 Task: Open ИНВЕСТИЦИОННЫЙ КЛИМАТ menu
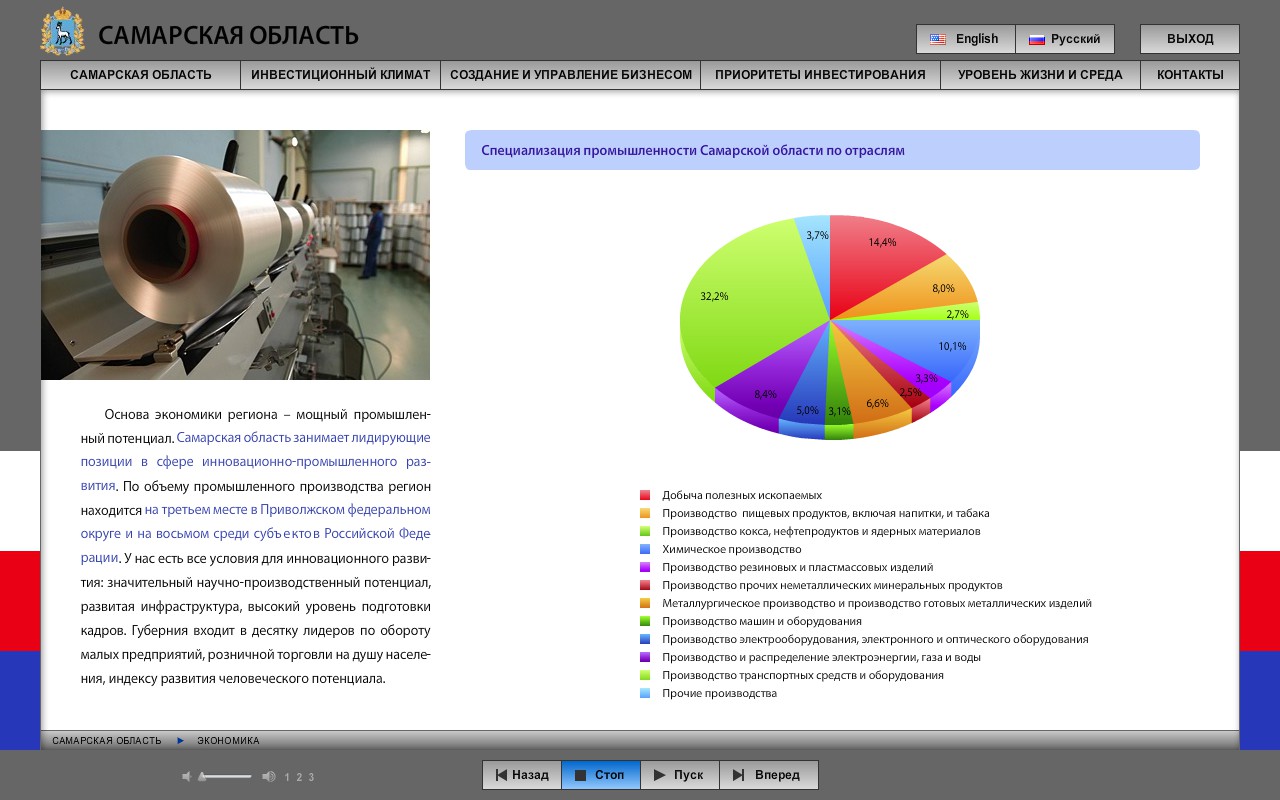(x=341, y=75)
